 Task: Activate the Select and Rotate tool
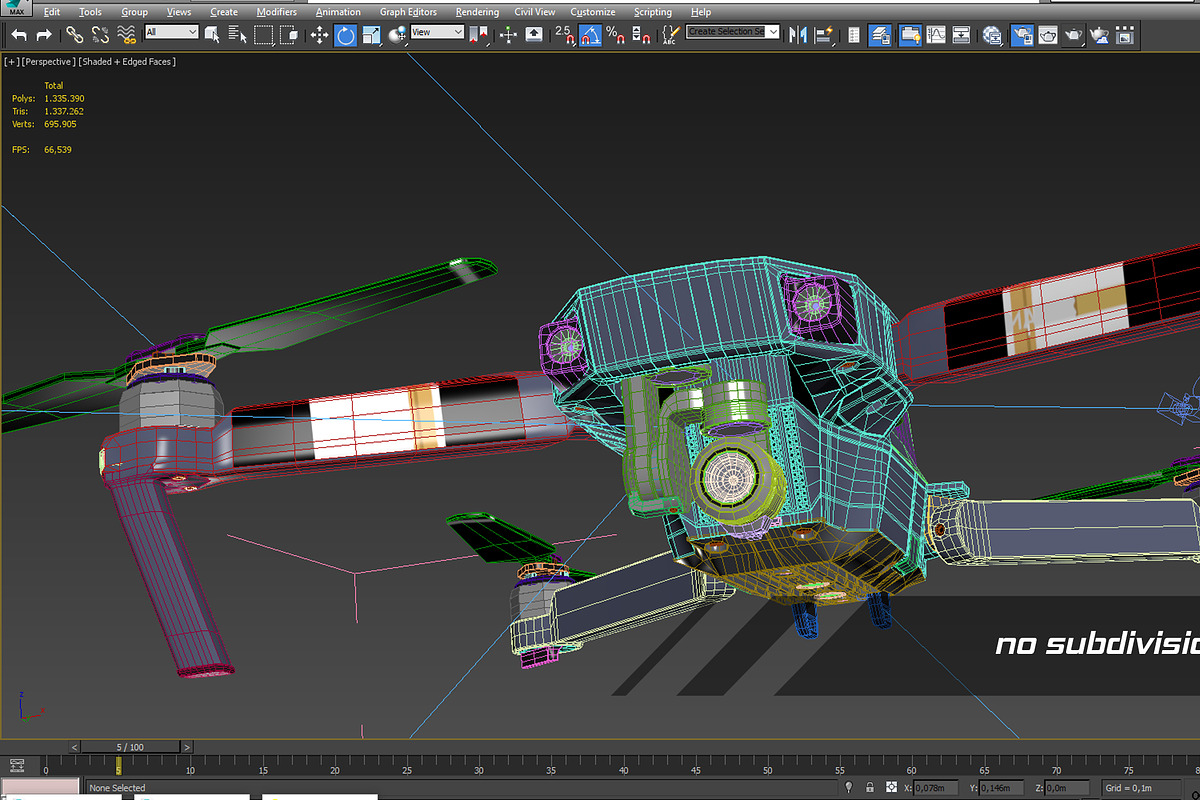coord(345,35)
